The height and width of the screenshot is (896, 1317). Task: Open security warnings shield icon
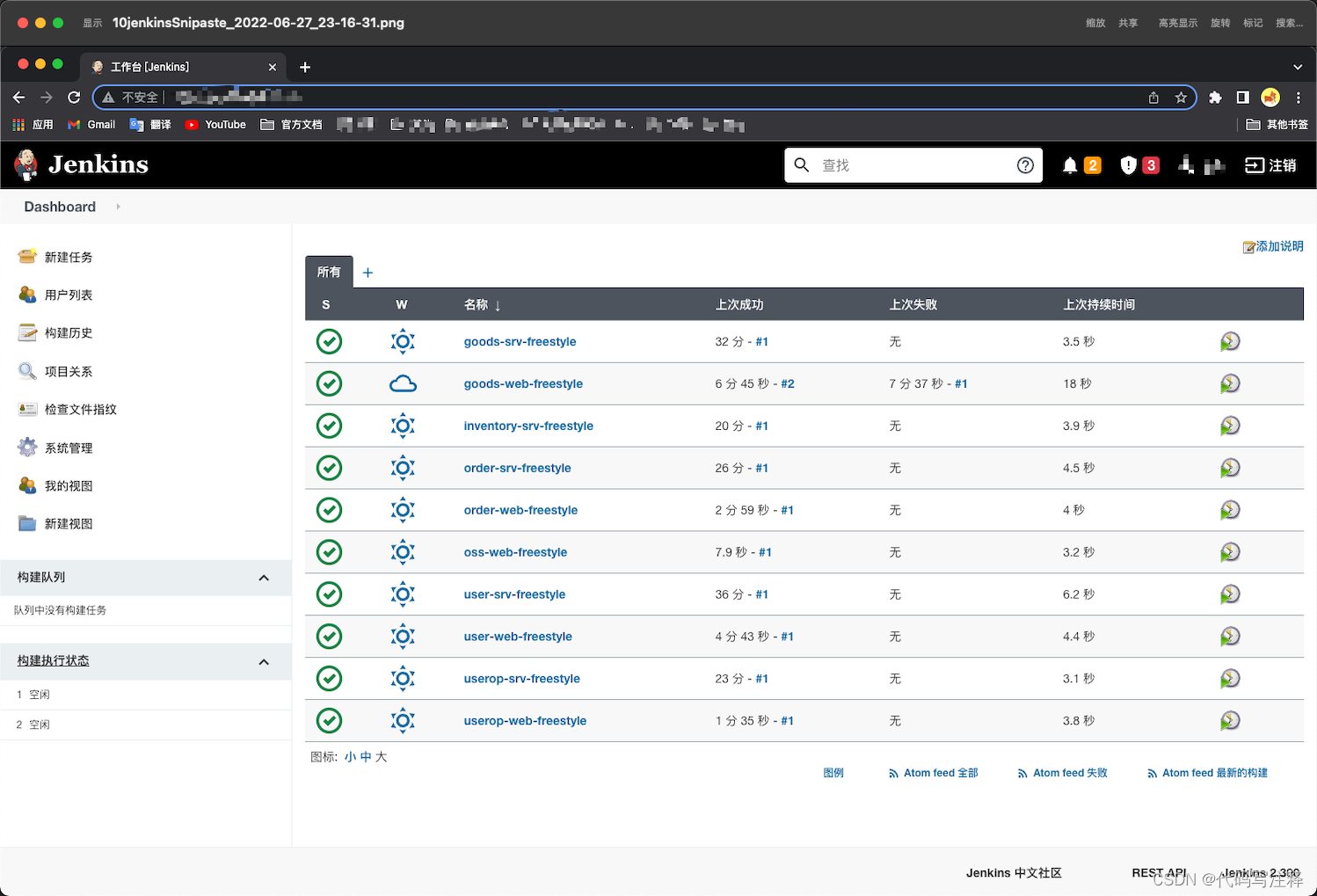click(1129, 165)
